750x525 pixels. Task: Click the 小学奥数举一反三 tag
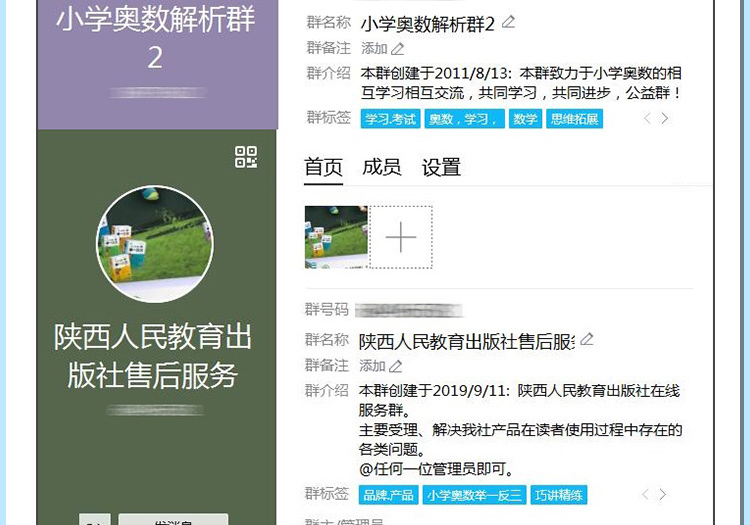(x=474, y=495)
